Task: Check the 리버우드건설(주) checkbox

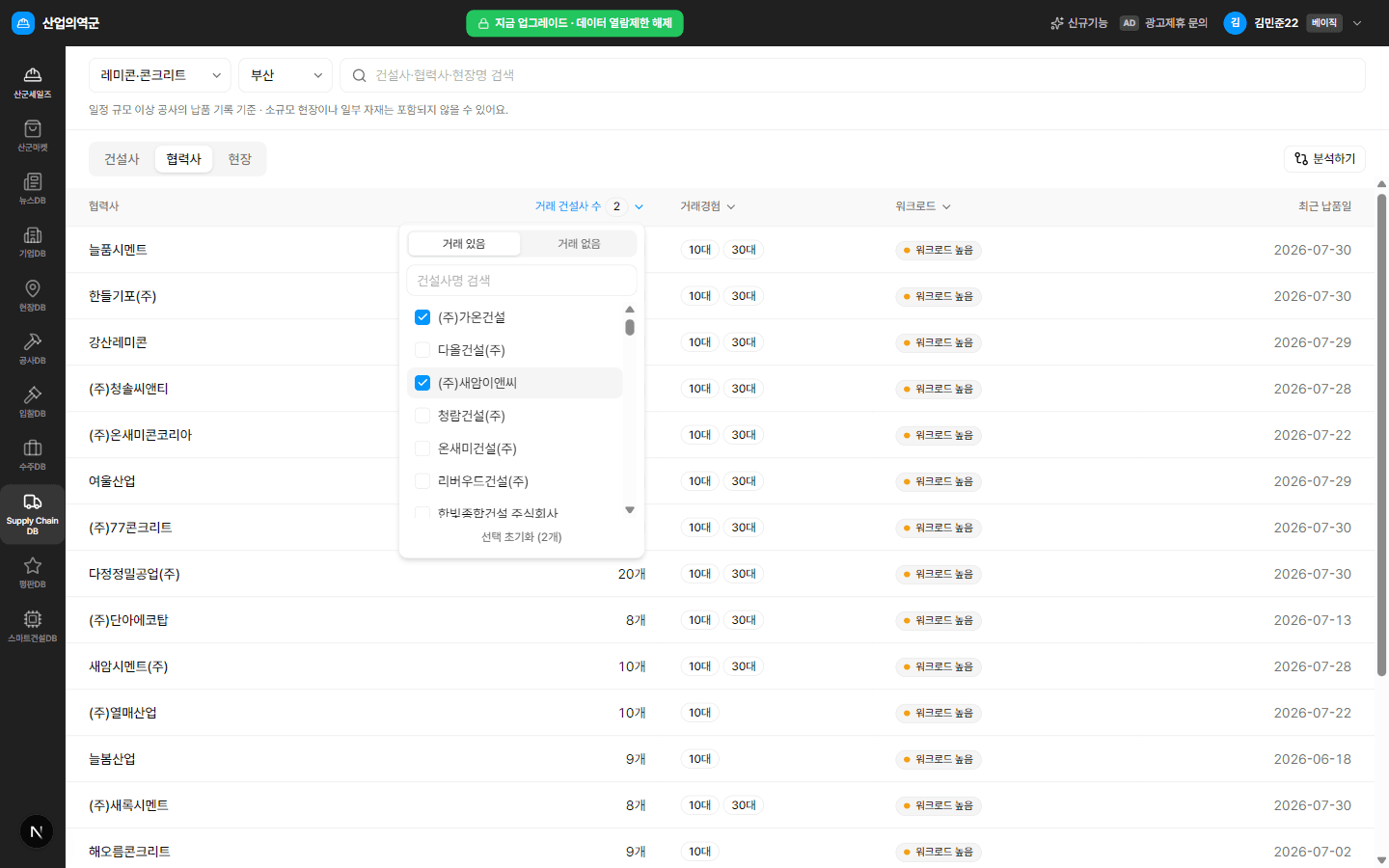Action: click(422, 481)
